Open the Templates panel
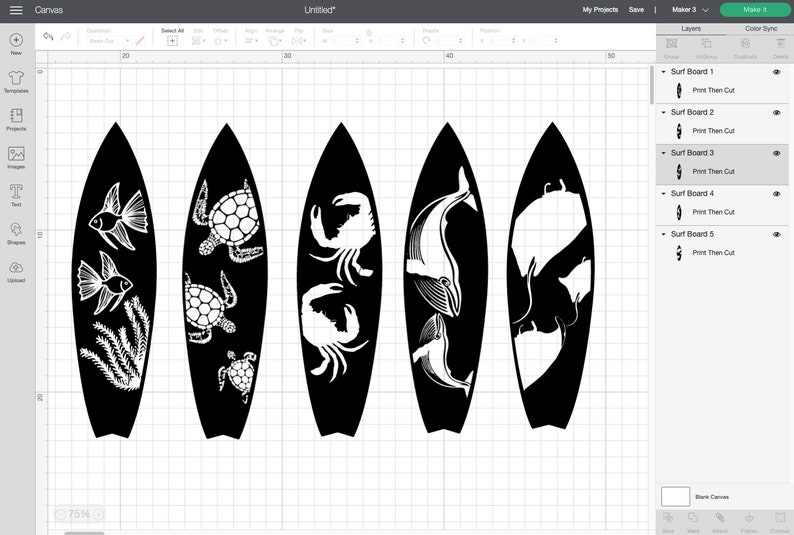Viewport: 794px width, 535px height. pyautogui.click(x=16, y=77)
